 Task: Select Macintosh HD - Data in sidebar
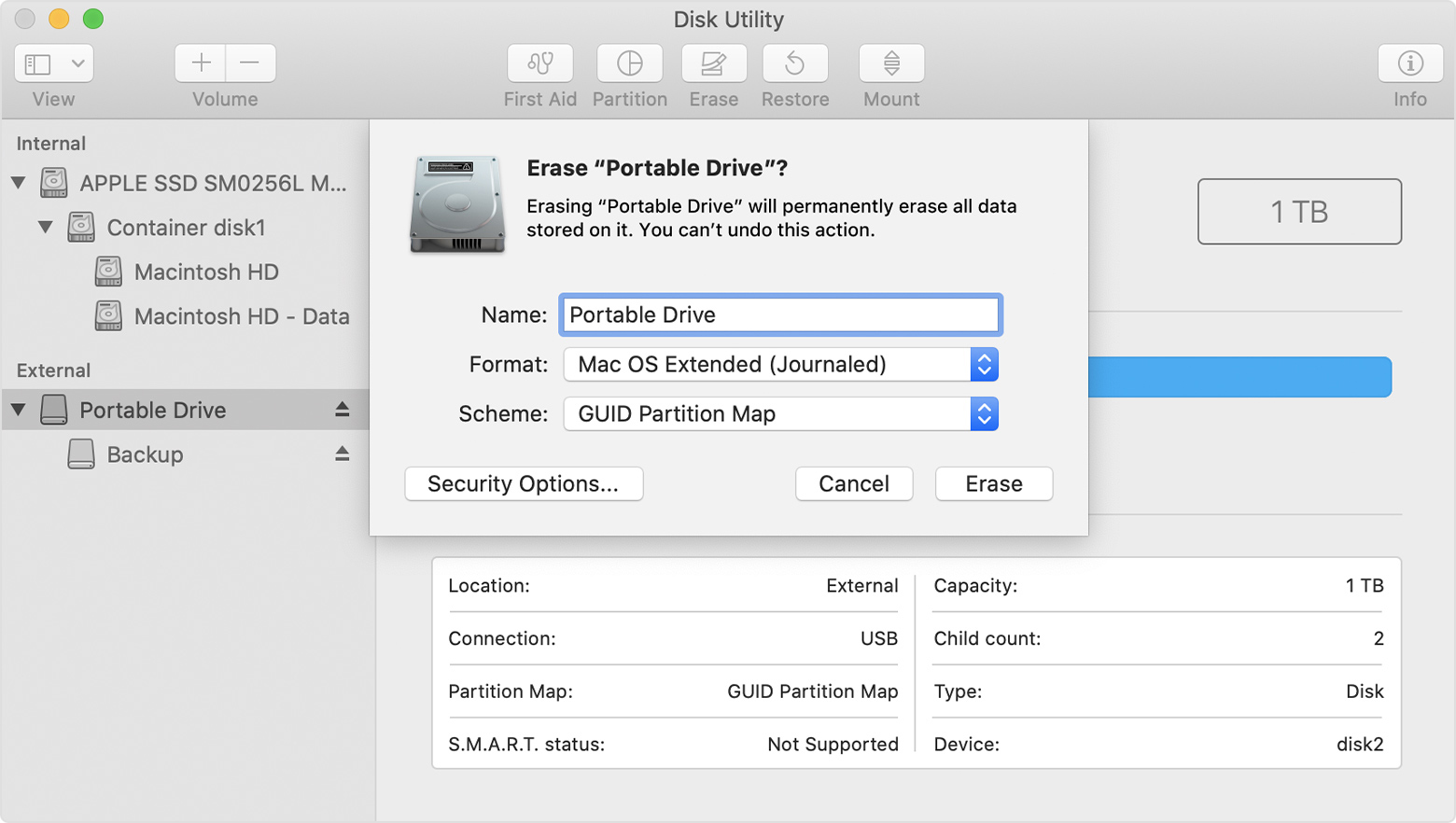[x=241, y=317]
